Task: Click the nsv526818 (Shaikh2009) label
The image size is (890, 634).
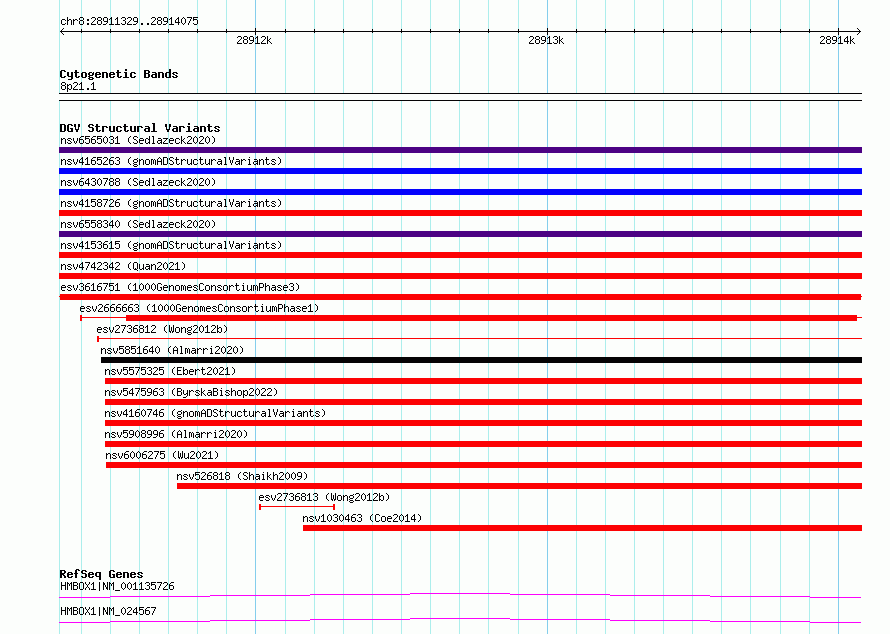Action: coord(242,476)
